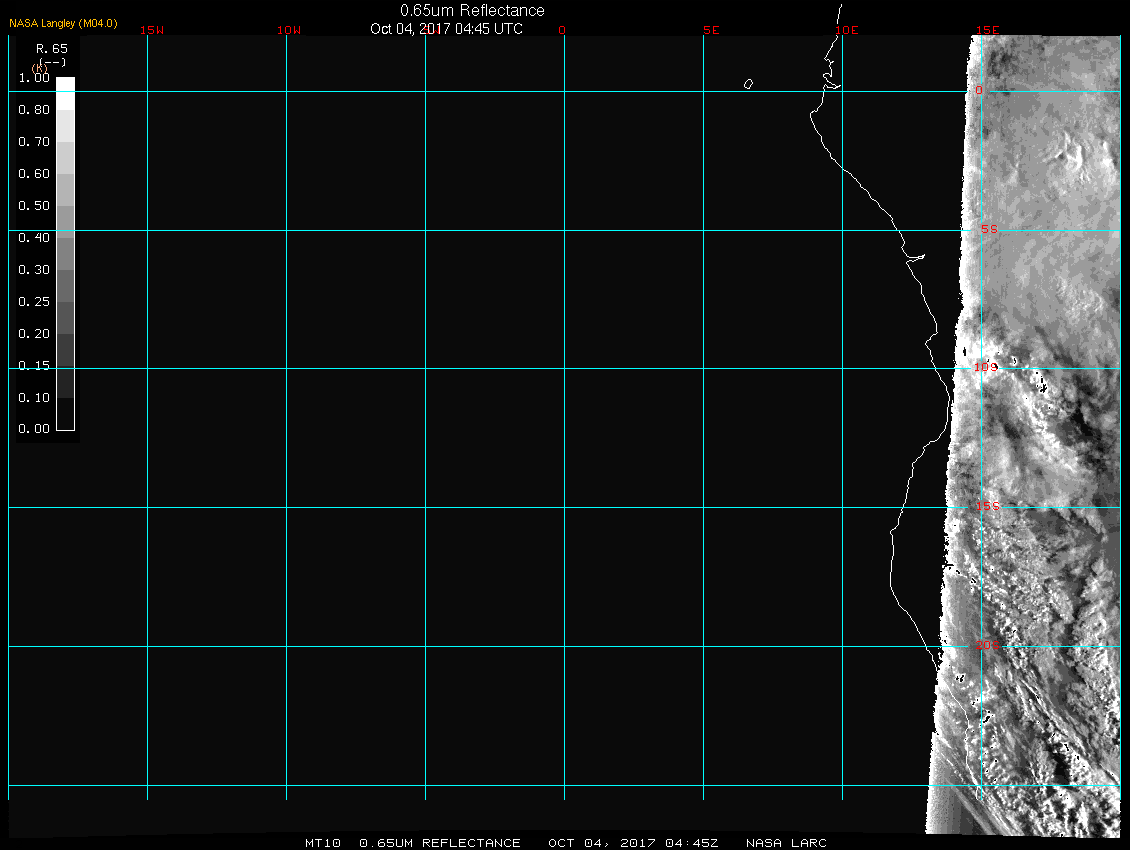Pick the darkest 0.00 swatch on the colorbar
The image size is (1130, 850).
[65, 422]
